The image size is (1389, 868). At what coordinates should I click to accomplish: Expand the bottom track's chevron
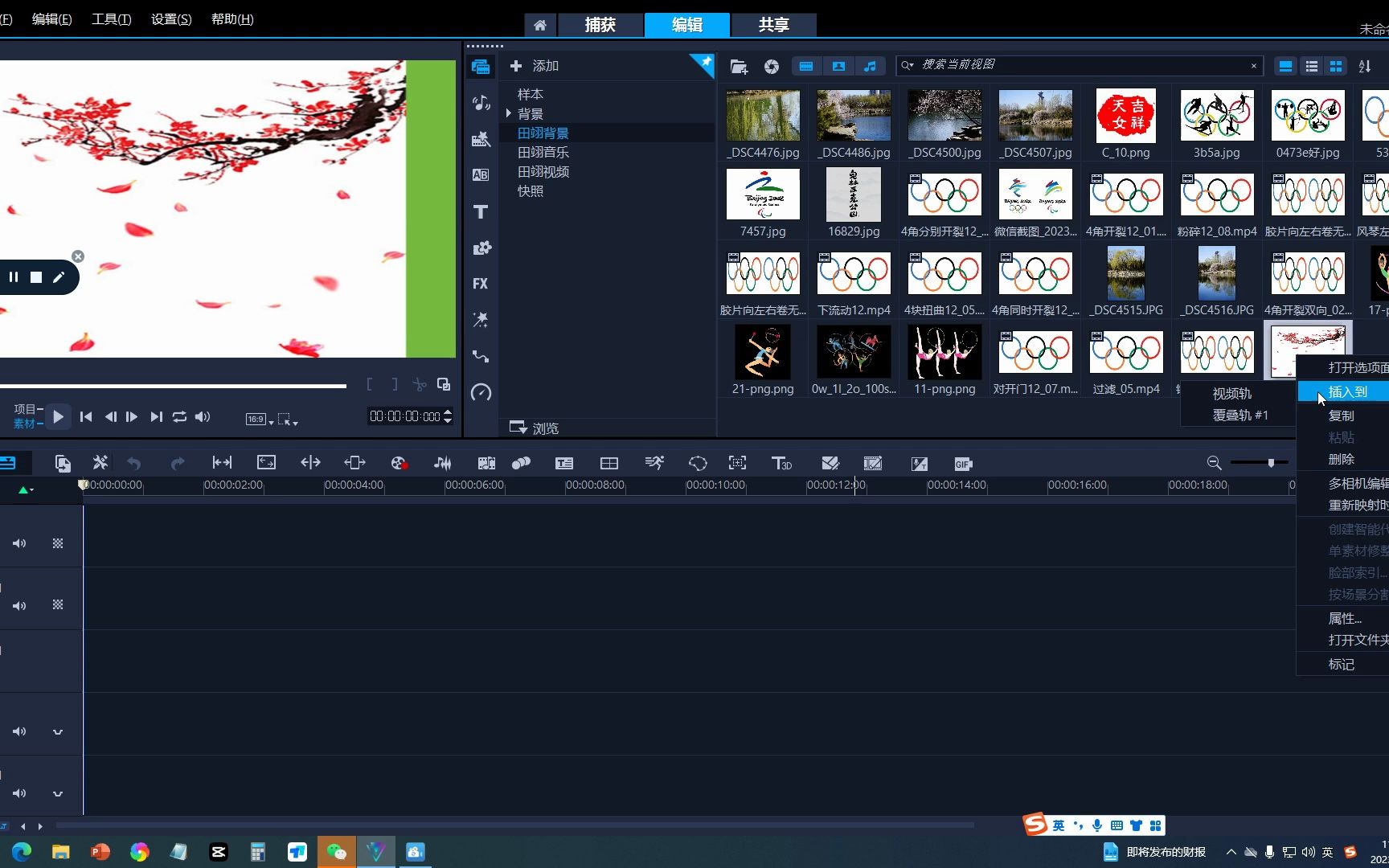[x=58, y=793]
